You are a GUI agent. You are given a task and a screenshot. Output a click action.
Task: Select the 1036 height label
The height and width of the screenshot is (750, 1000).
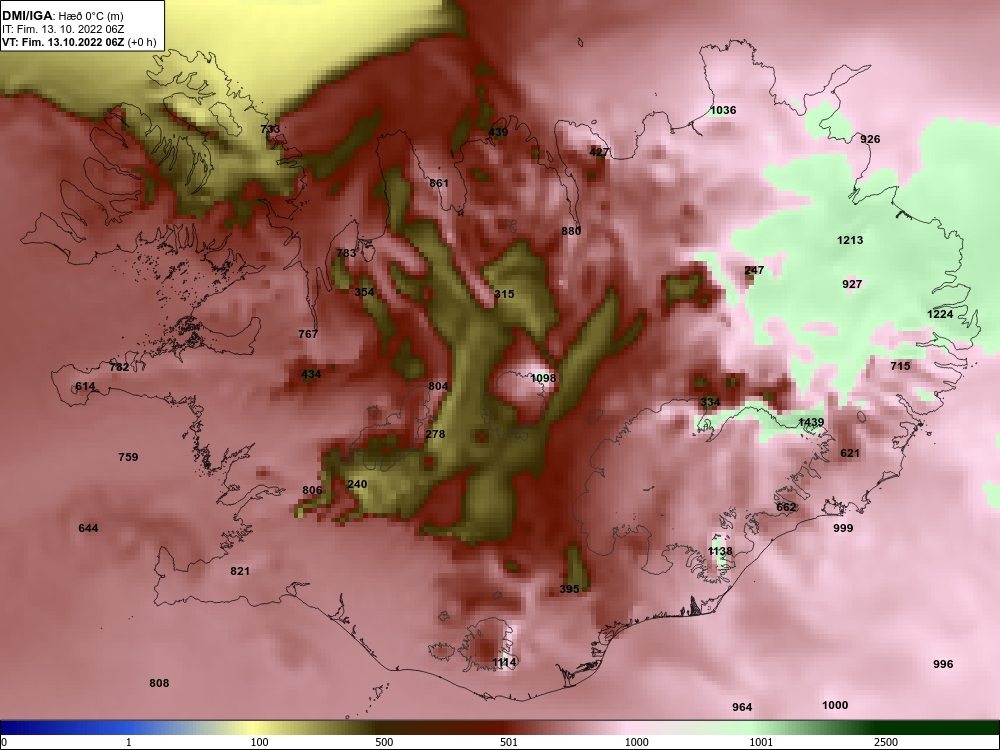click(723, 110)
